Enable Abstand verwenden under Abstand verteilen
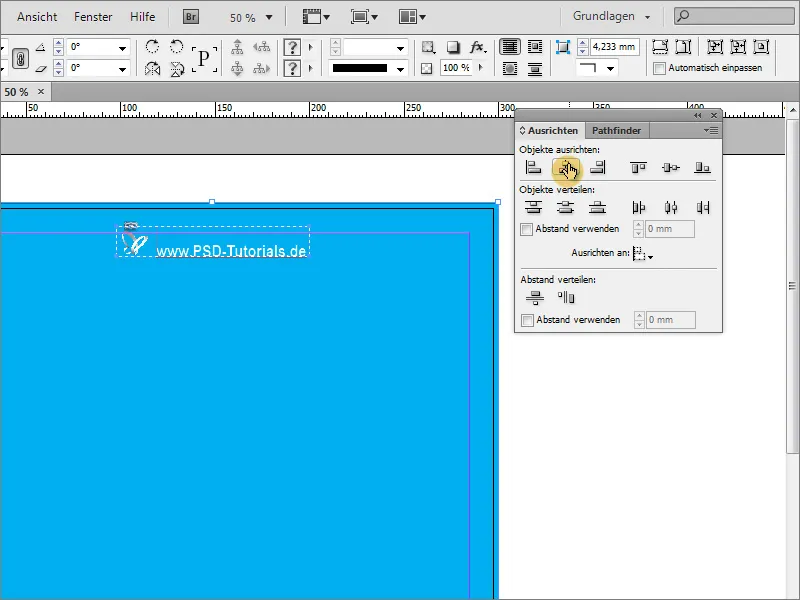 (x=527, y=320)
